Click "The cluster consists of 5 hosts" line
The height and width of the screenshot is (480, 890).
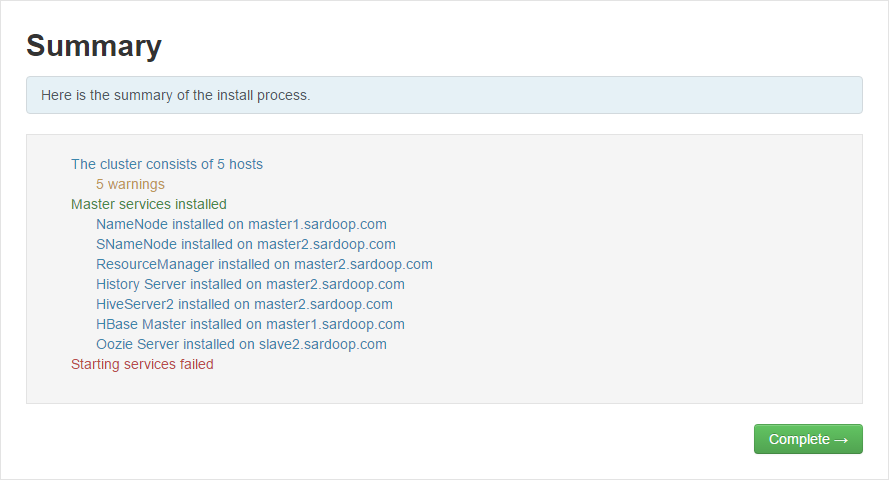(x=167, y=164)
